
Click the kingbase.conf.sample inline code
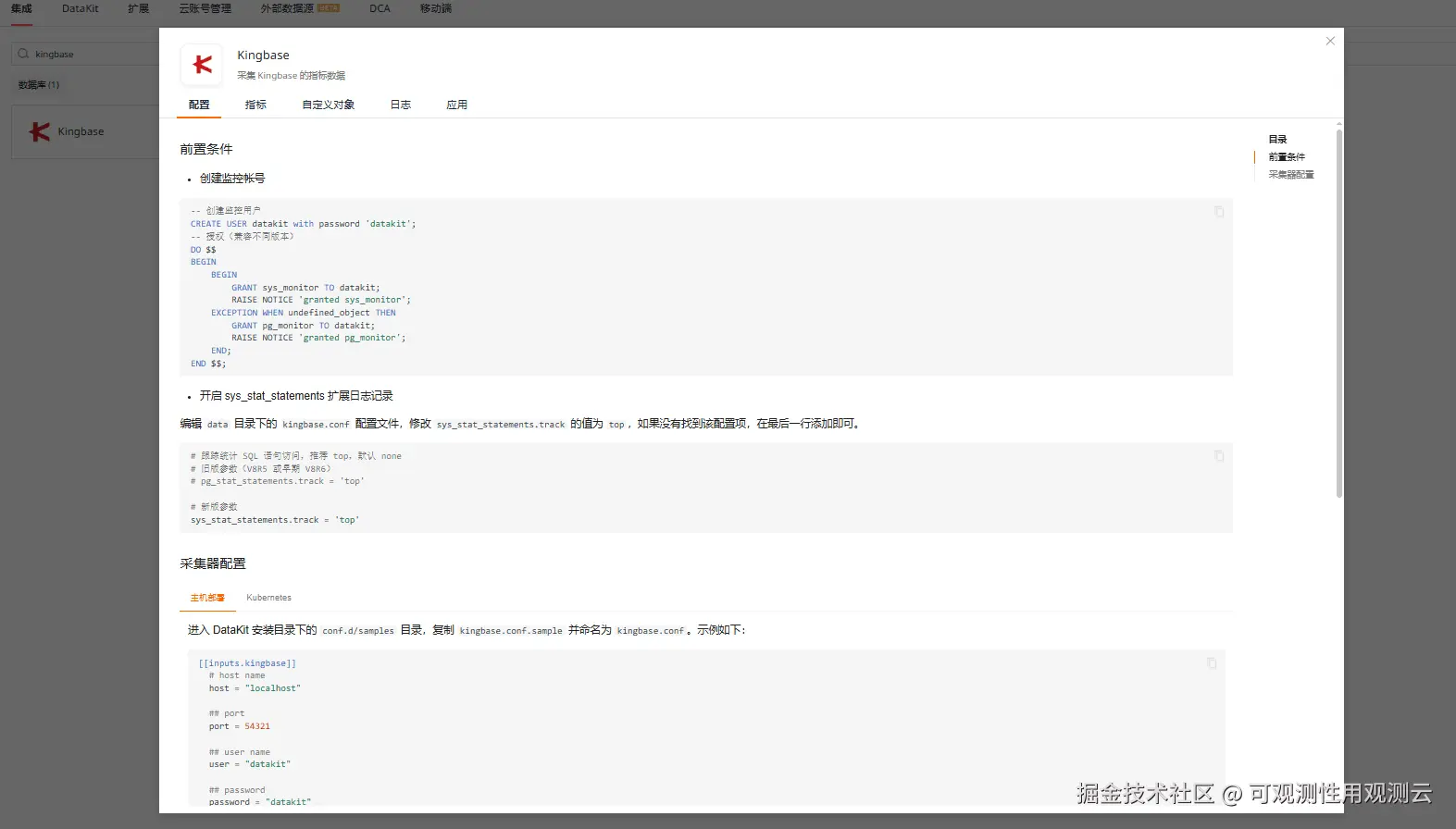click(511, 631)
